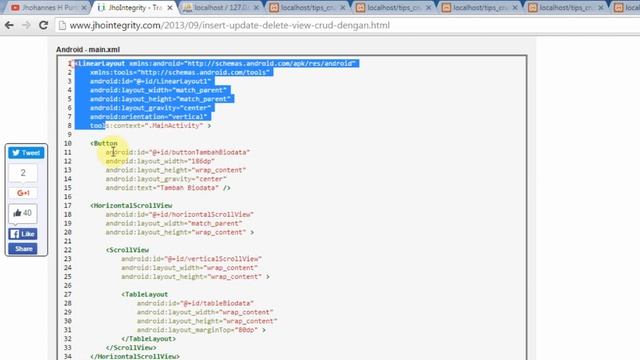Close the localhost / 127.0 tab

[256, 8]
